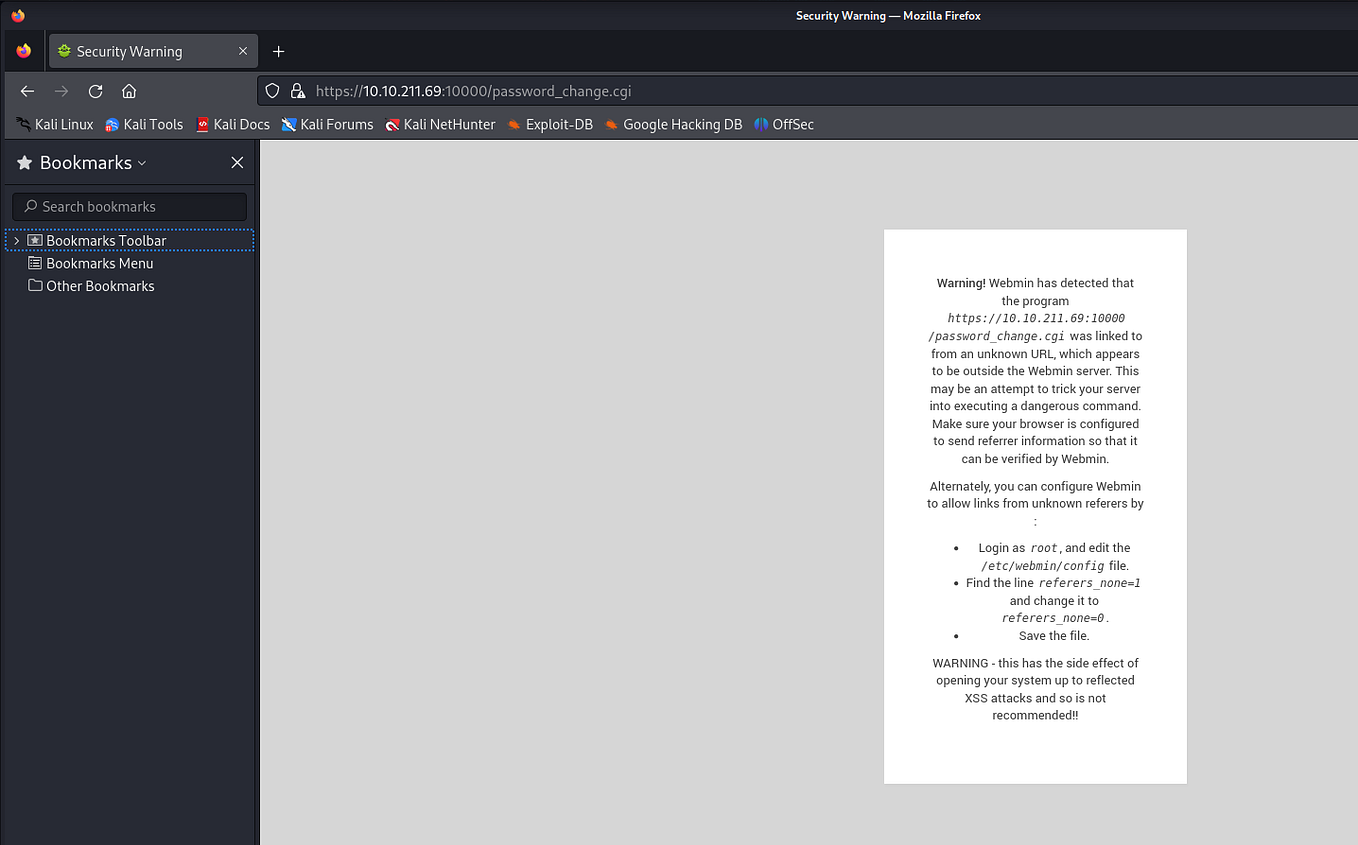The width and height of the screenshot is (1358, 845).
Task: Open the Google Hacking DB bookmark
Action: coord(673,124)
